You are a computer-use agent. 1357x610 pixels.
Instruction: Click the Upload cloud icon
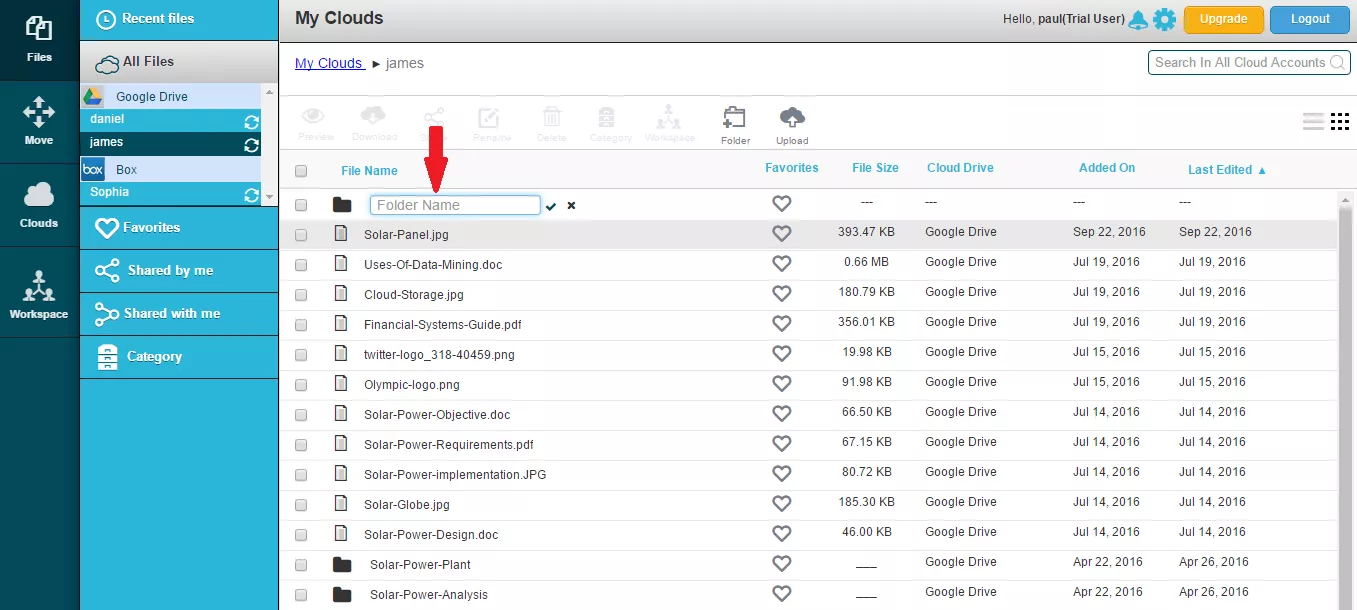click(792, 117)
